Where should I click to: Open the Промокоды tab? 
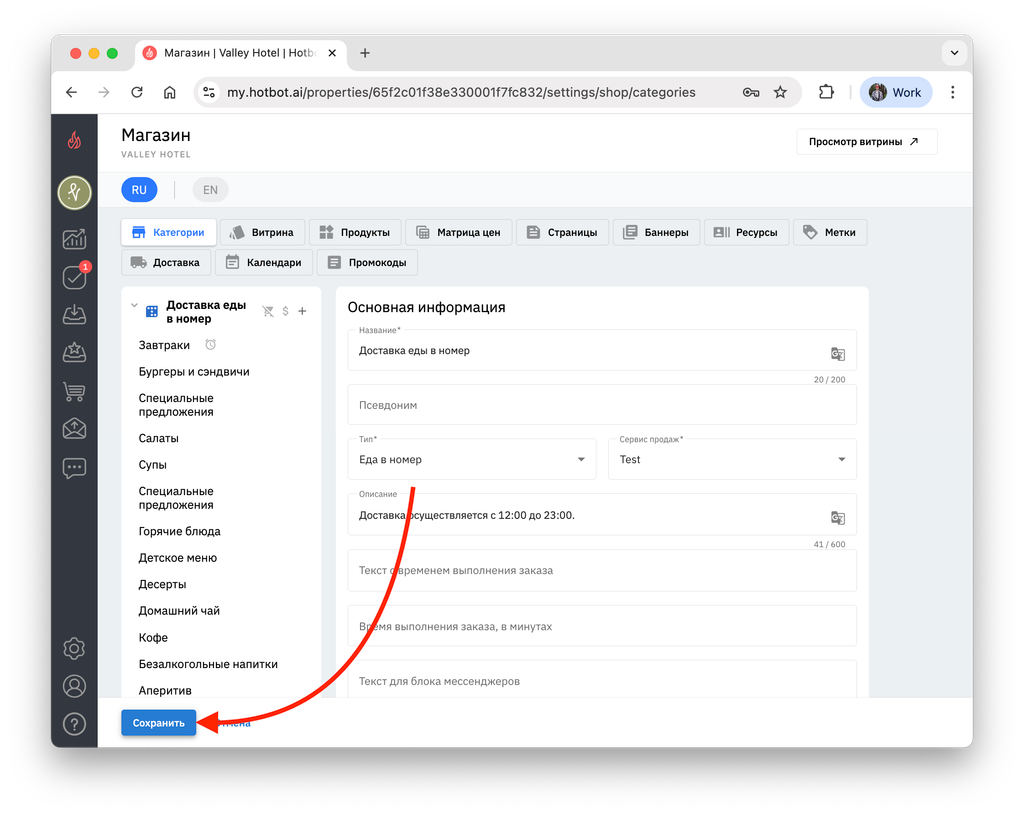coord(367,263)
